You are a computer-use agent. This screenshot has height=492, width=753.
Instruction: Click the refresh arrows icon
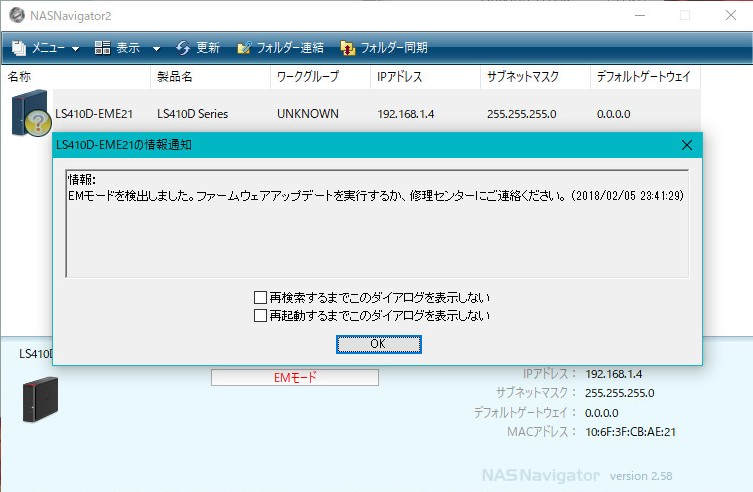(183, 48)
